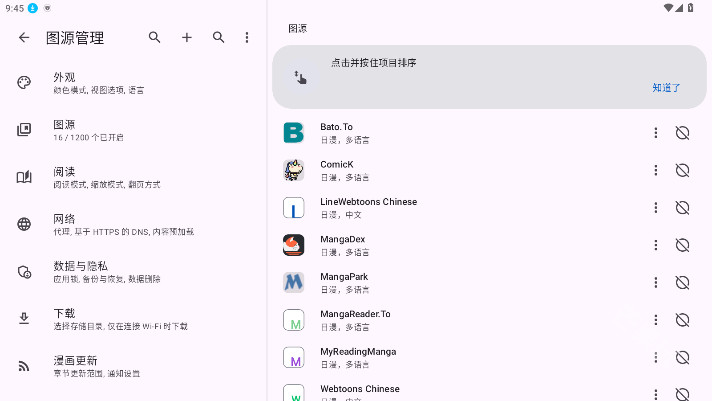Go back using the arrow beside 图源管理
Viewport: 712px width, 401px height.
[x=24, y=38]
